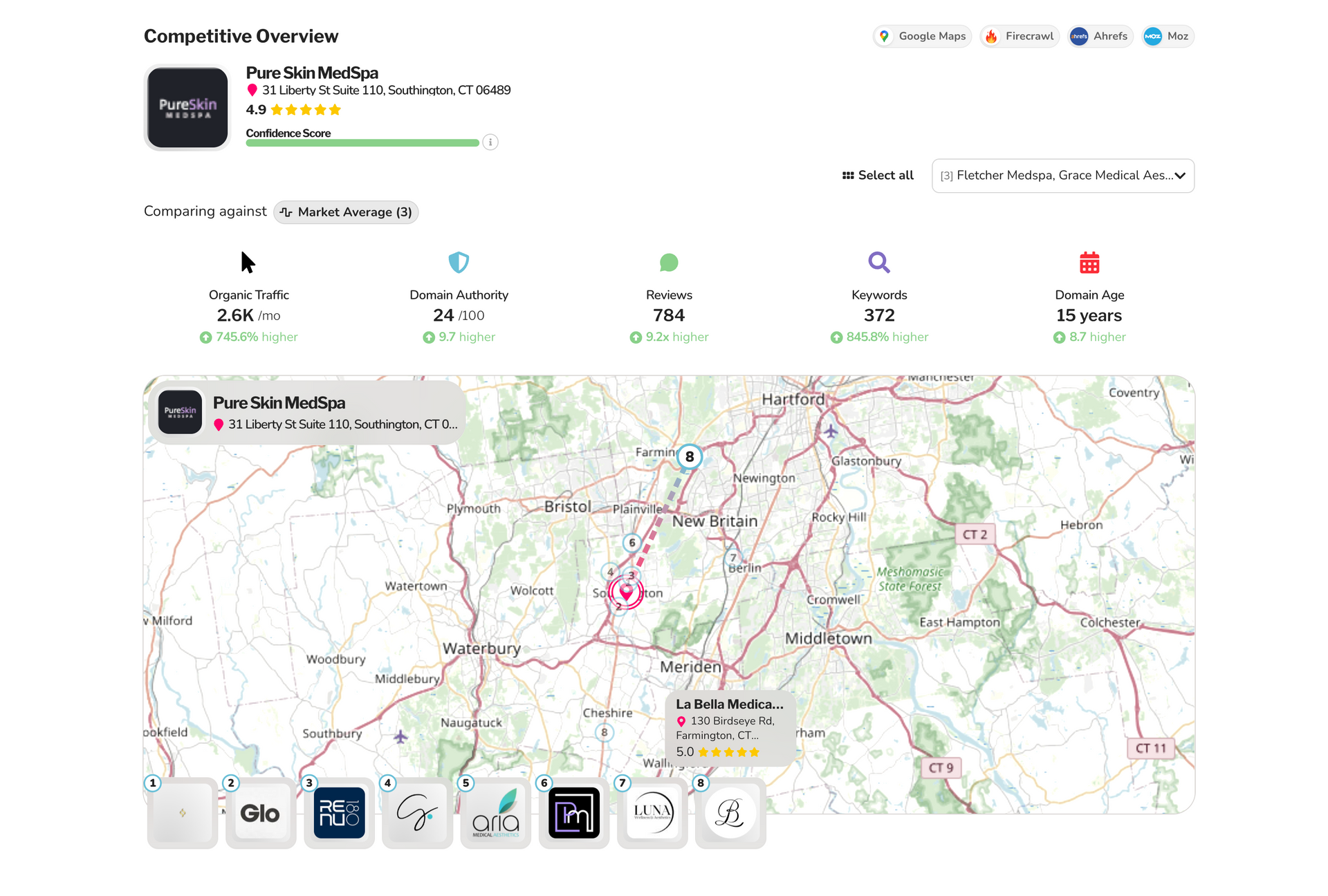The width and height of the screenshot is (1328, 896).
Task: Enable Select all for competitors
Action: point(877,176)
